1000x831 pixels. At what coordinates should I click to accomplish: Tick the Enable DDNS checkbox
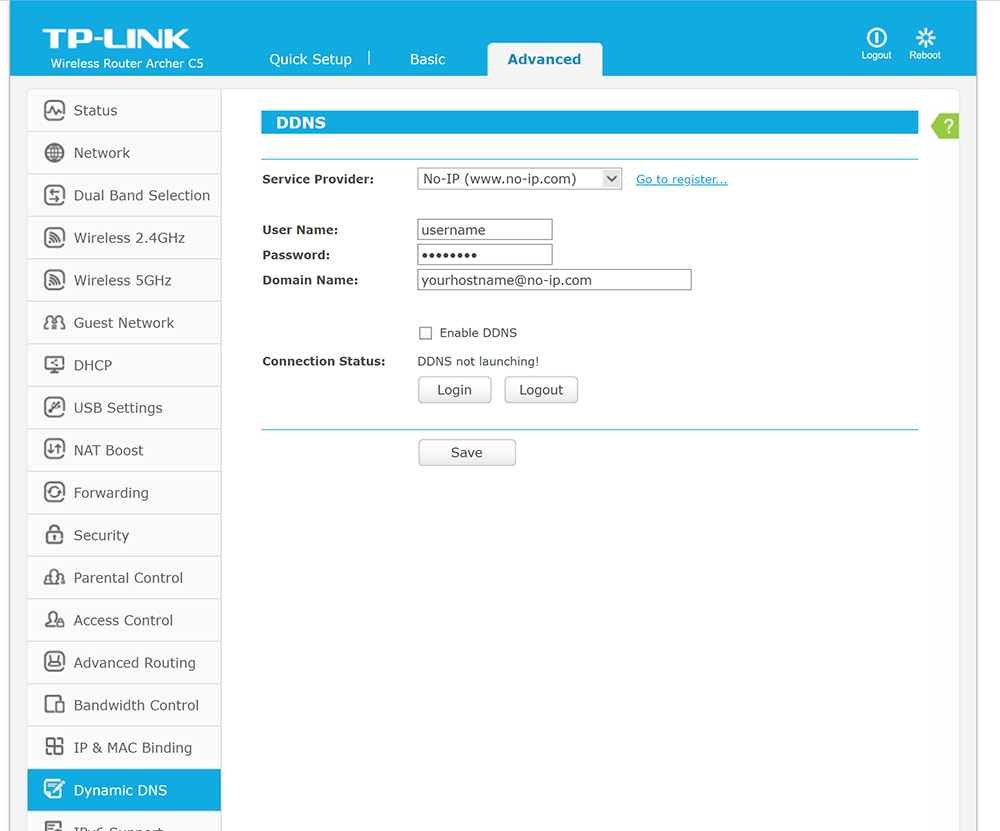click(425, 333)
